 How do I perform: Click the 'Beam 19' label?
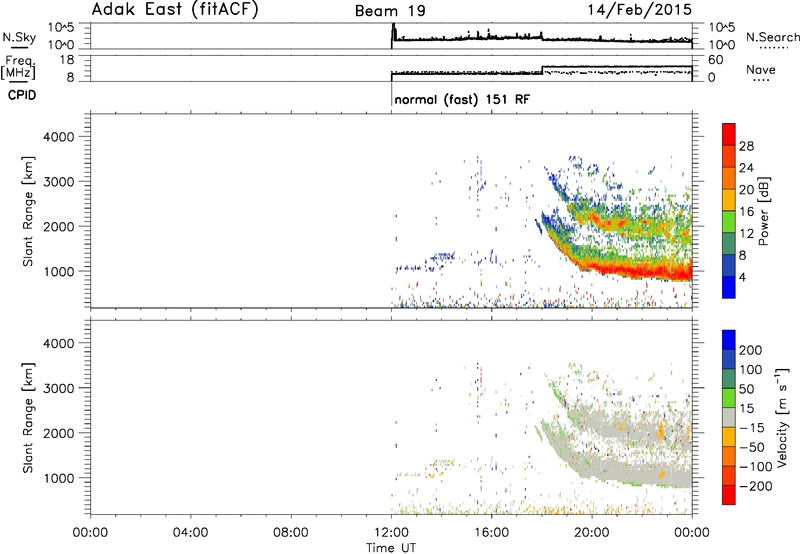click(390, 11)
